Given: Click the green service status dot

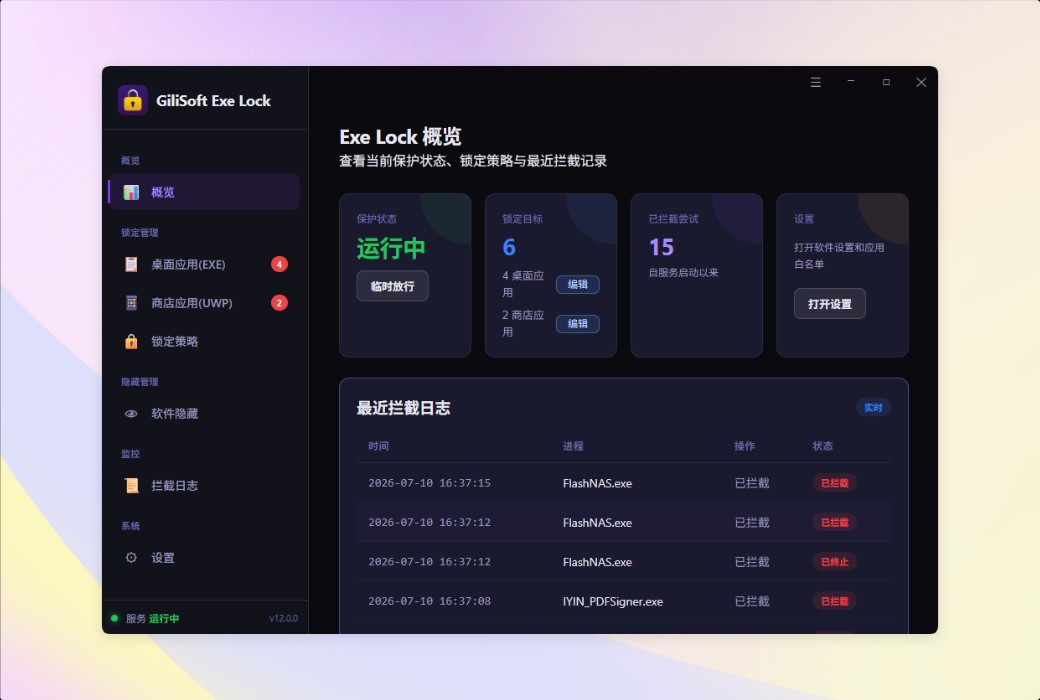Looking at the screenshot, I should (114, 618).
